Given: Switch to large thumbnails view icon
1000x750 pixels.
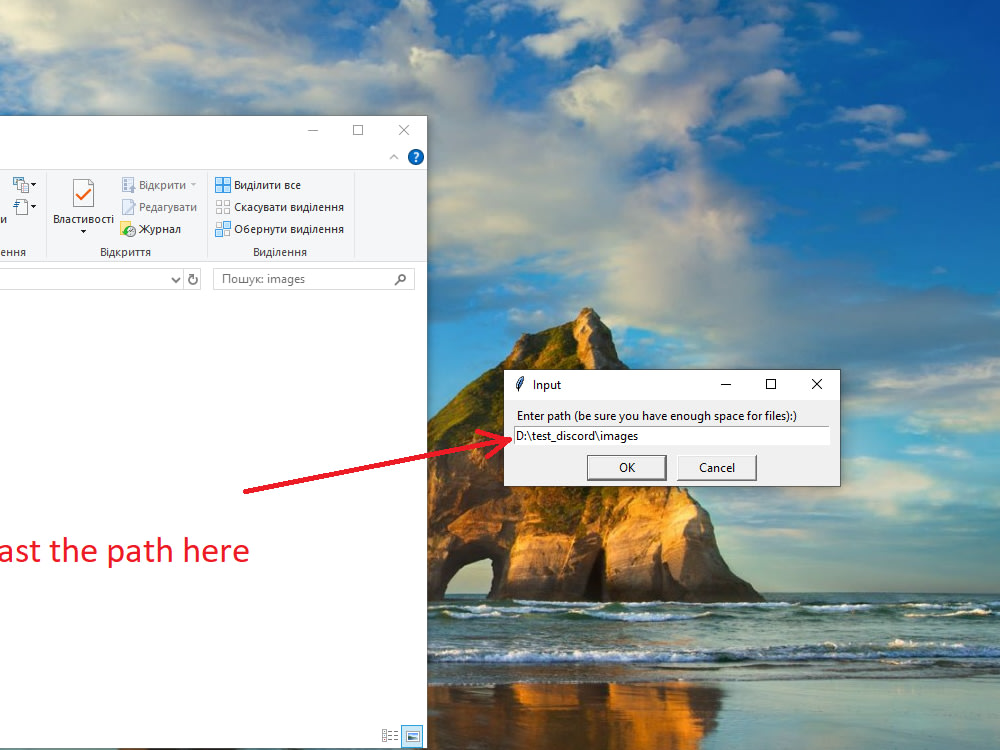Looking at the screenshot, I should 412,736.
